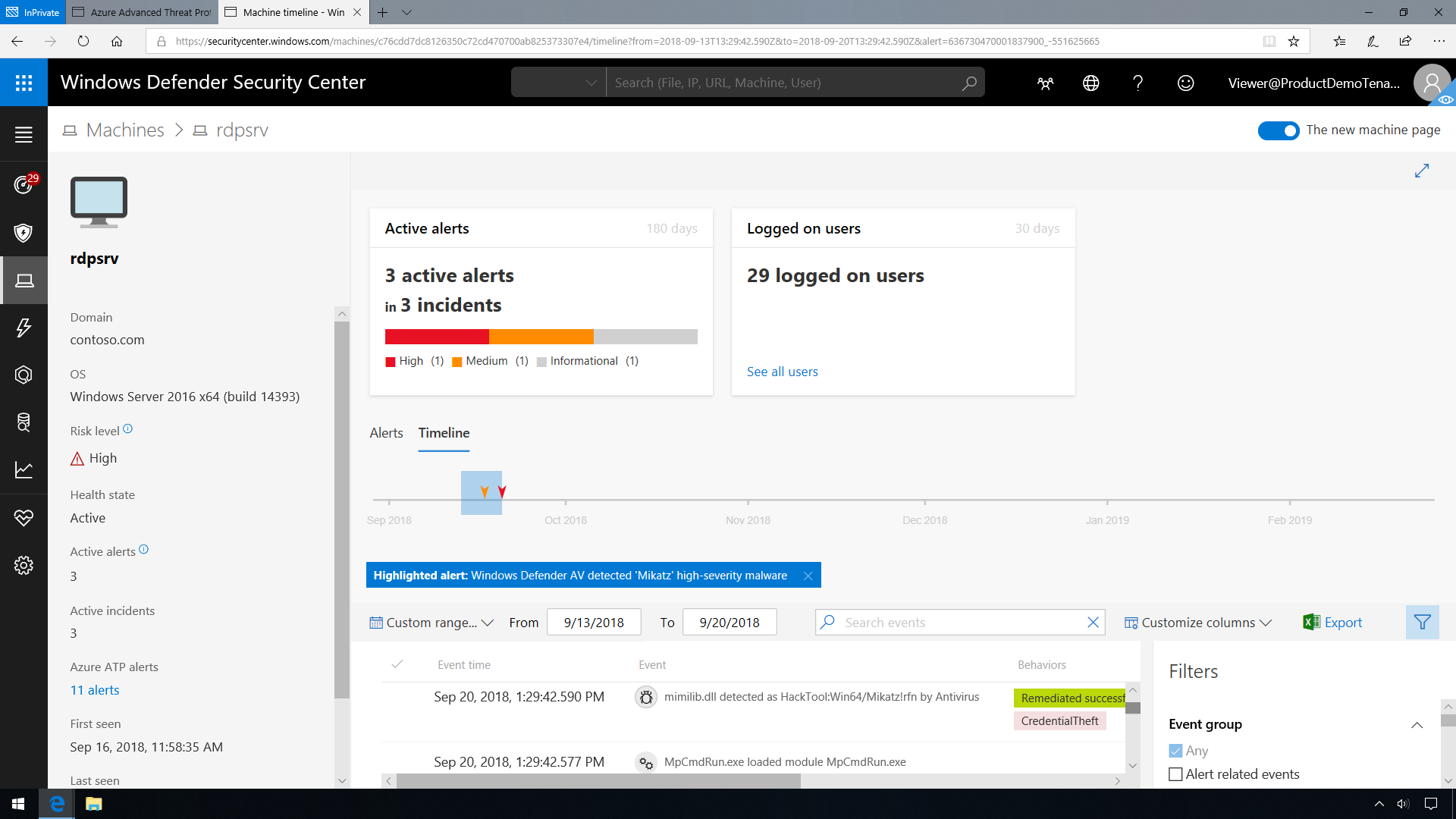Expand Customize columns dropdown
This screenshot has height=819, width=1456.
[1197, 622]
